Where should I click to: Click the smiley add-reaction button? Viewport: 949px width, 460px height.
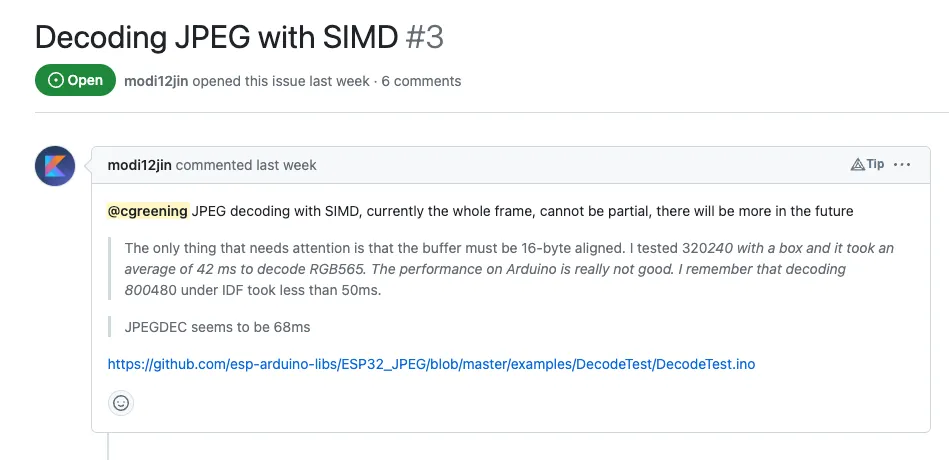[121, 403]
